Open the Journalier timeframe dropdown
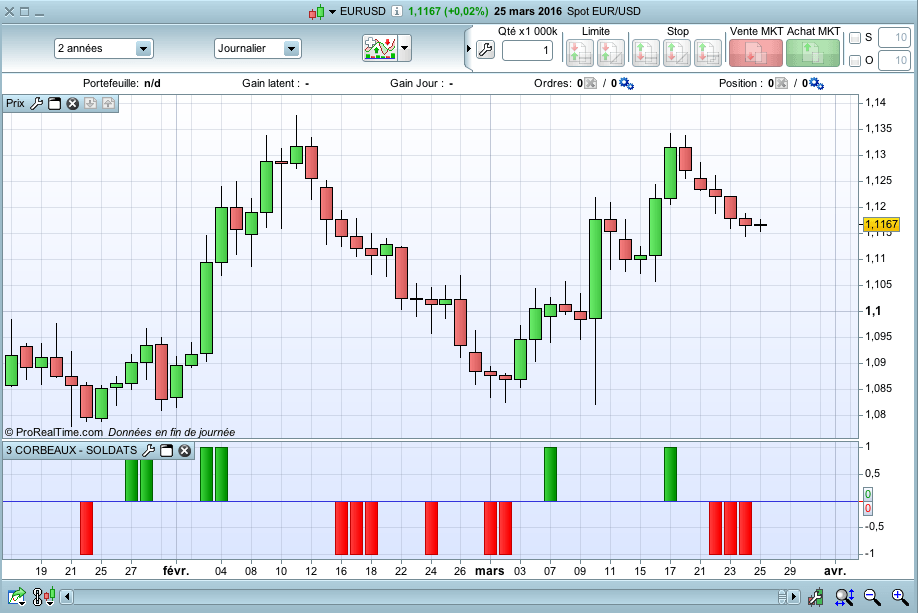918x613 pixels. coord(258,49)
